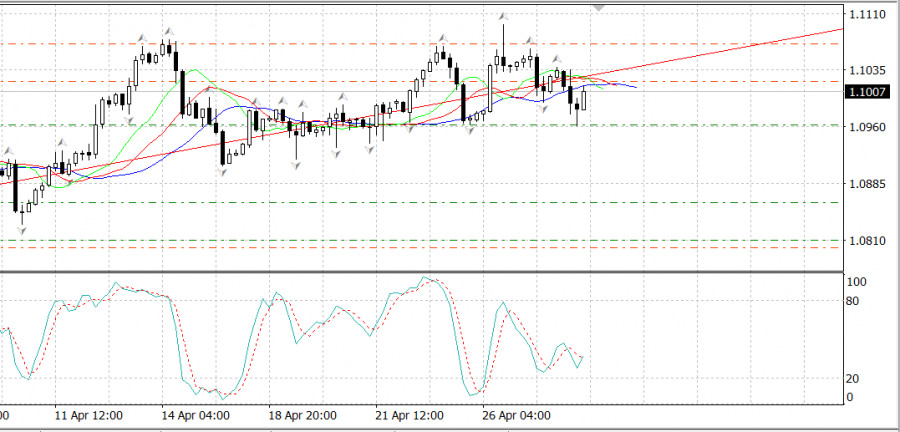The height and width of the screenshot is (432, 900).
Task: Select the current price tag 1.1007
Action: point(864,92)
